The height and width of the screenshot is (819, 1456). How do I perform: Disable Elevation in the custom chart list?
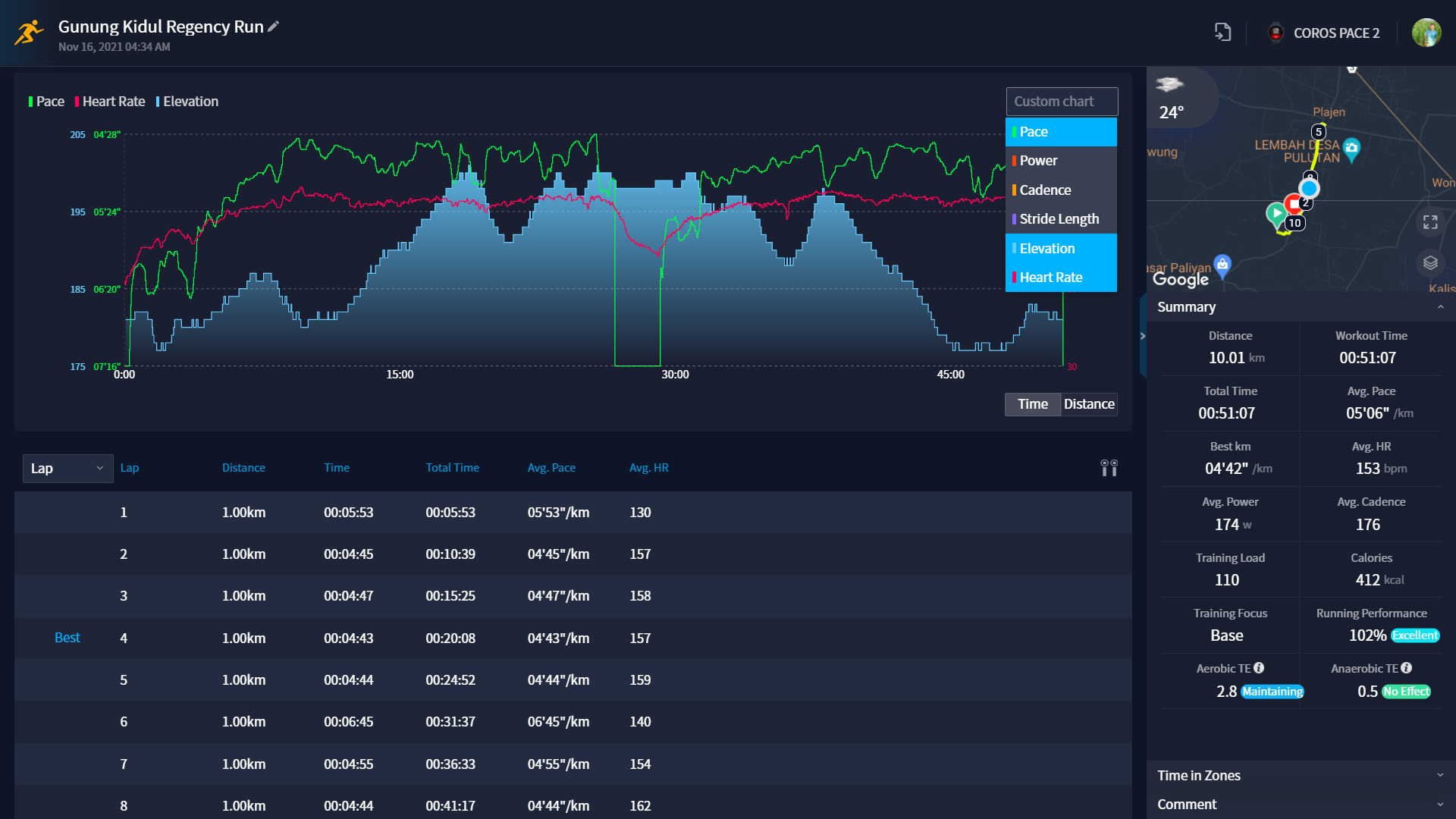[x=1061, y=249]
